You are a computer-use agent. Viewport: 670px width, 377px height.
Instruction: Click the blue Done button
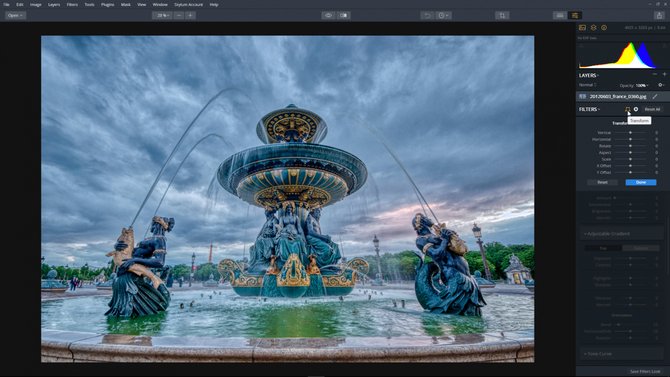tap(641, 183)
